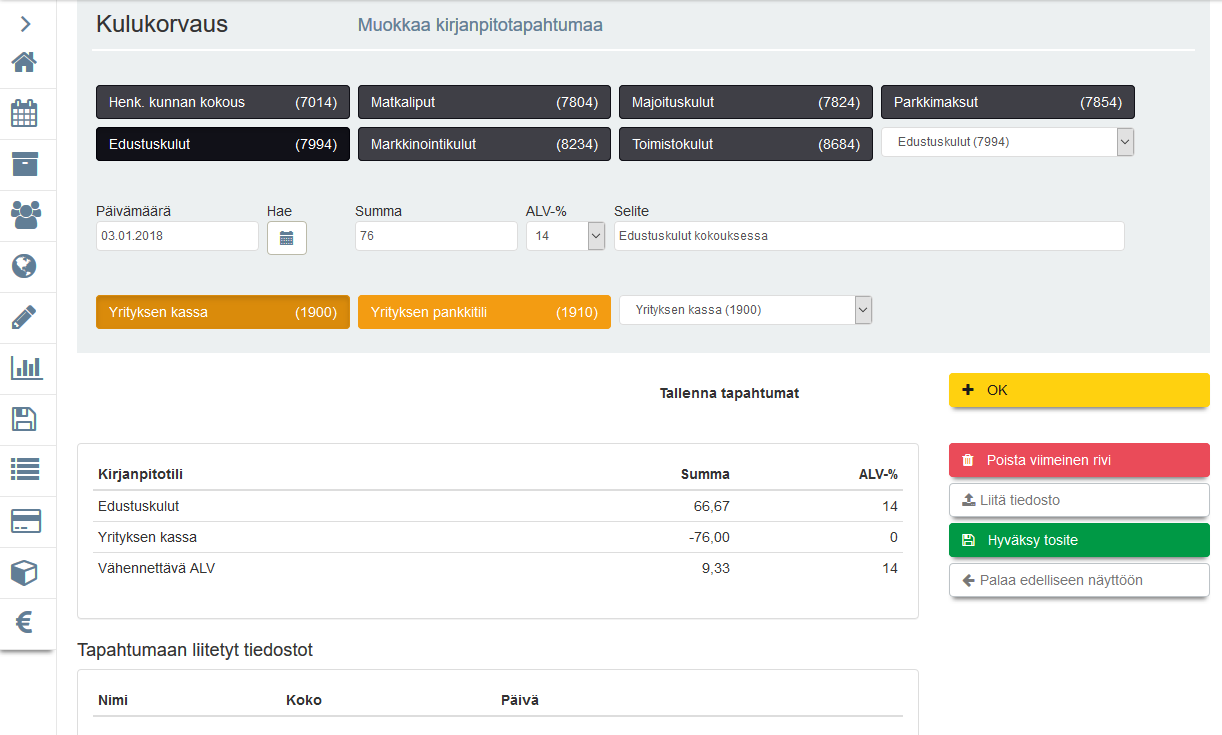Open the calendar icon in sidebar
Viewport: 1222px width, 735px height.
[x=25, y=113]
